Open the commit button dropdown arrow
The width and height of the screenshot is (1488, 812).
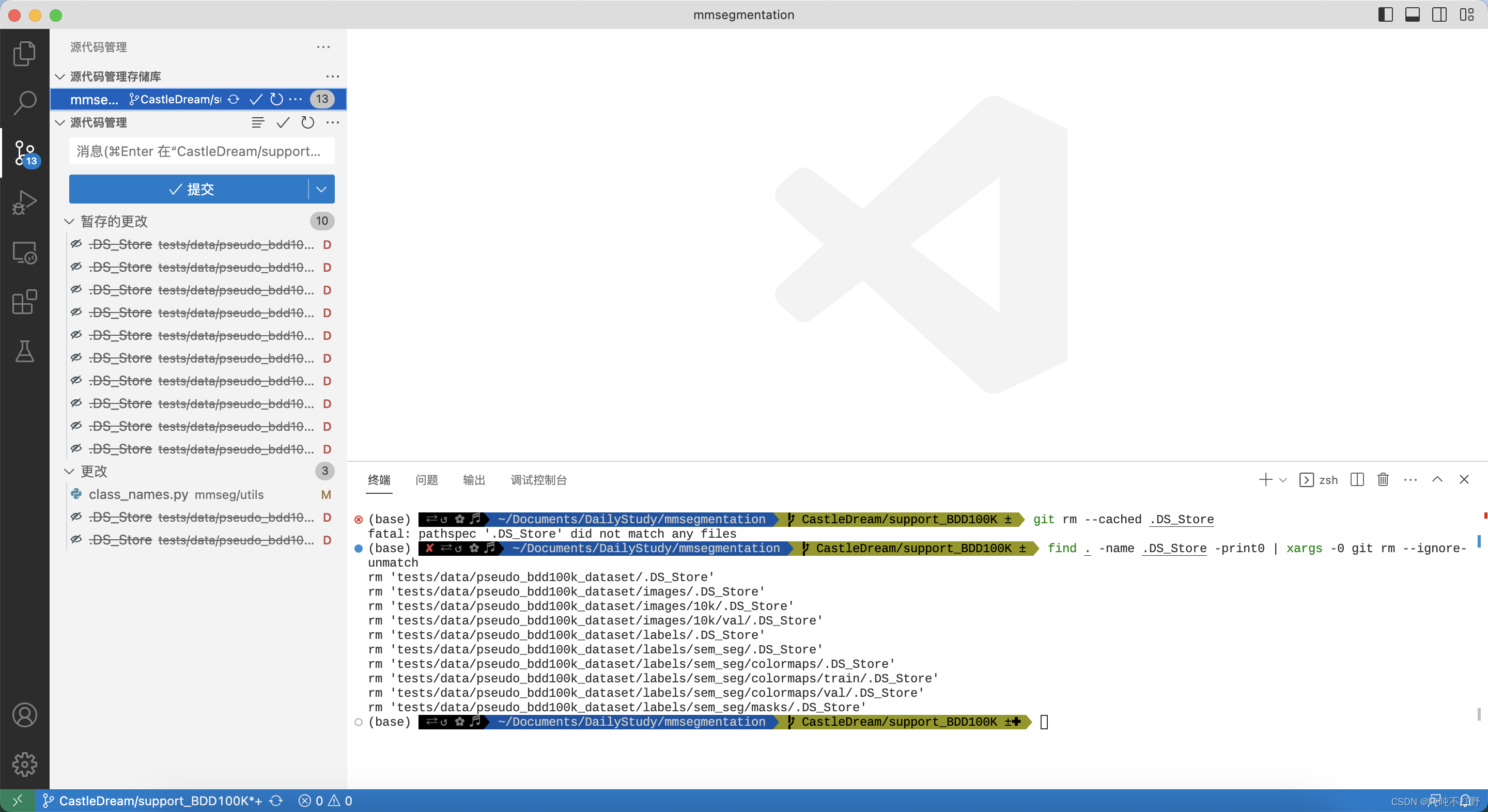pyautogui.click(x=321, y=189)
